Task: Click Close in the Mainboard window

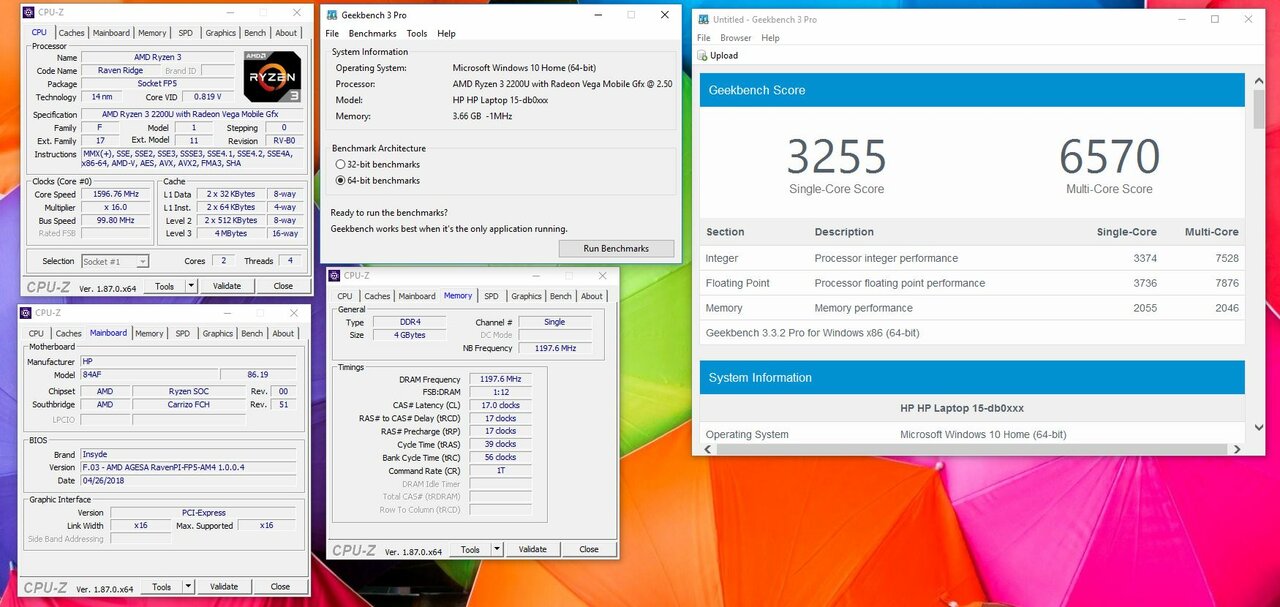Action: [280, 587]
